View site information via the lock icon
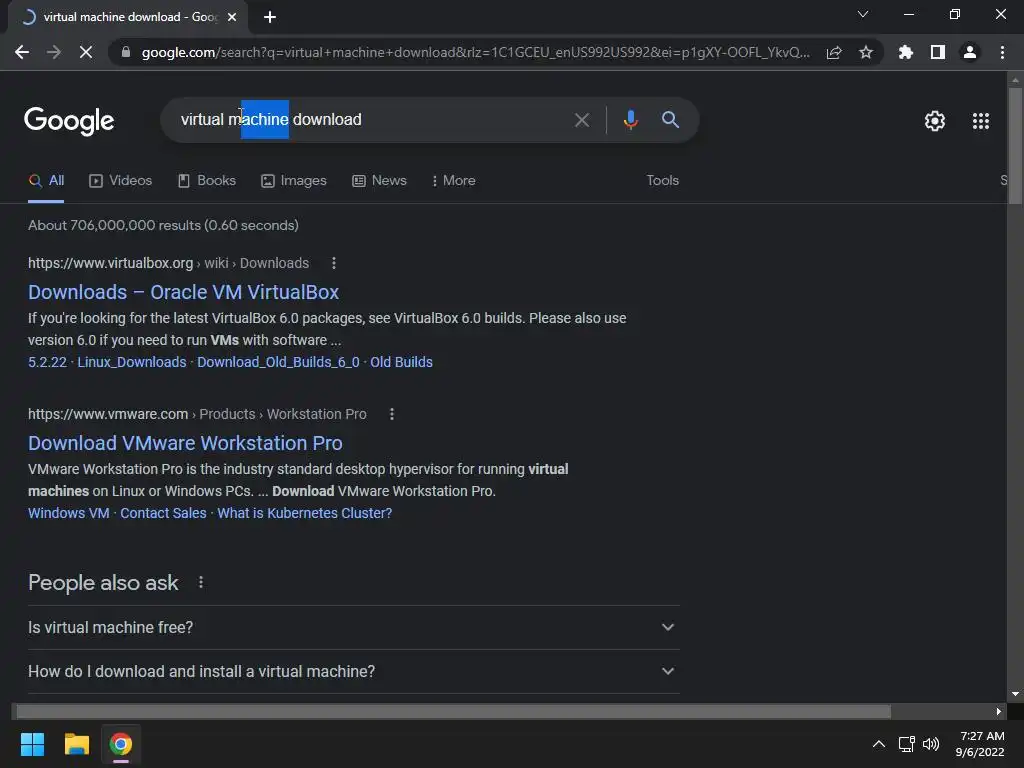The width and height of the screenshot is (1024, 768). pos(126,52)
